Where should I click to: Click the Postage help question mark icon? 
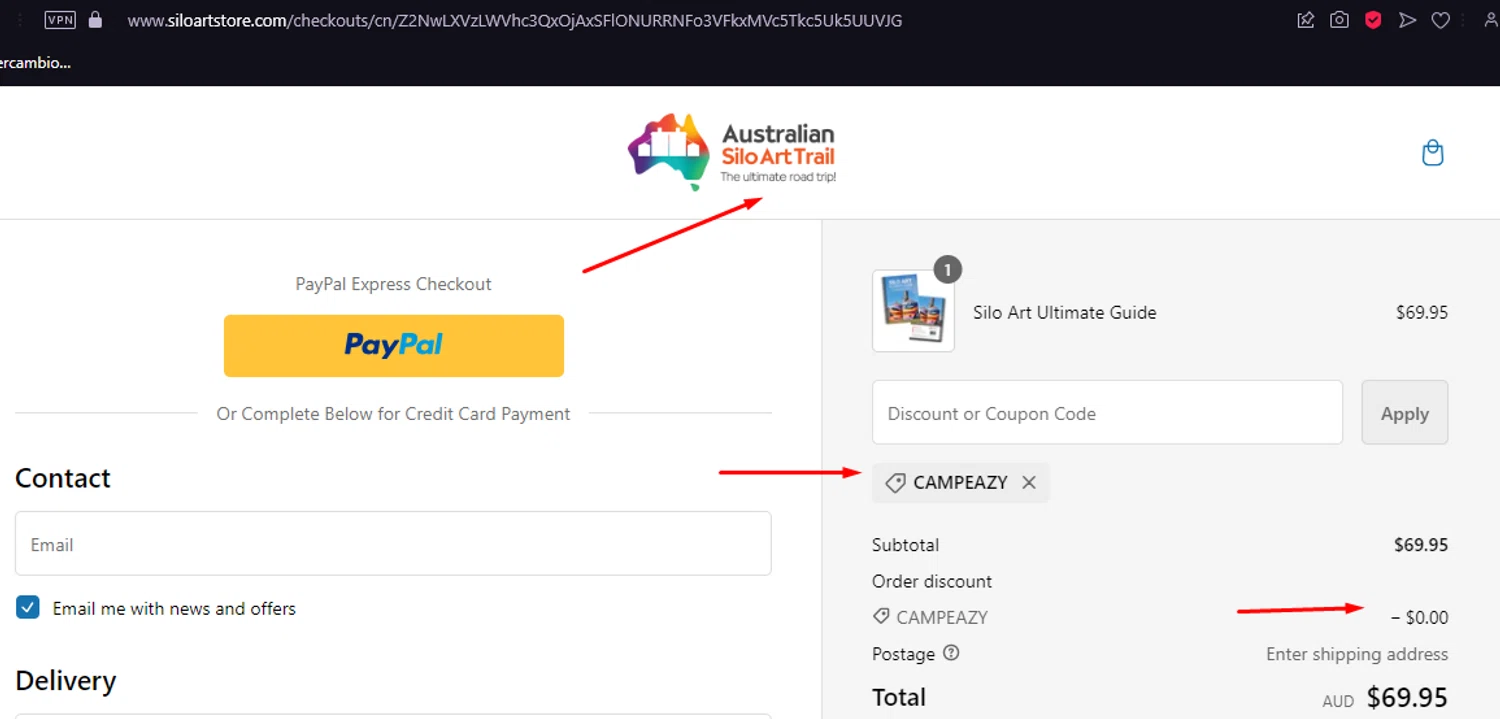pos(951,653)
